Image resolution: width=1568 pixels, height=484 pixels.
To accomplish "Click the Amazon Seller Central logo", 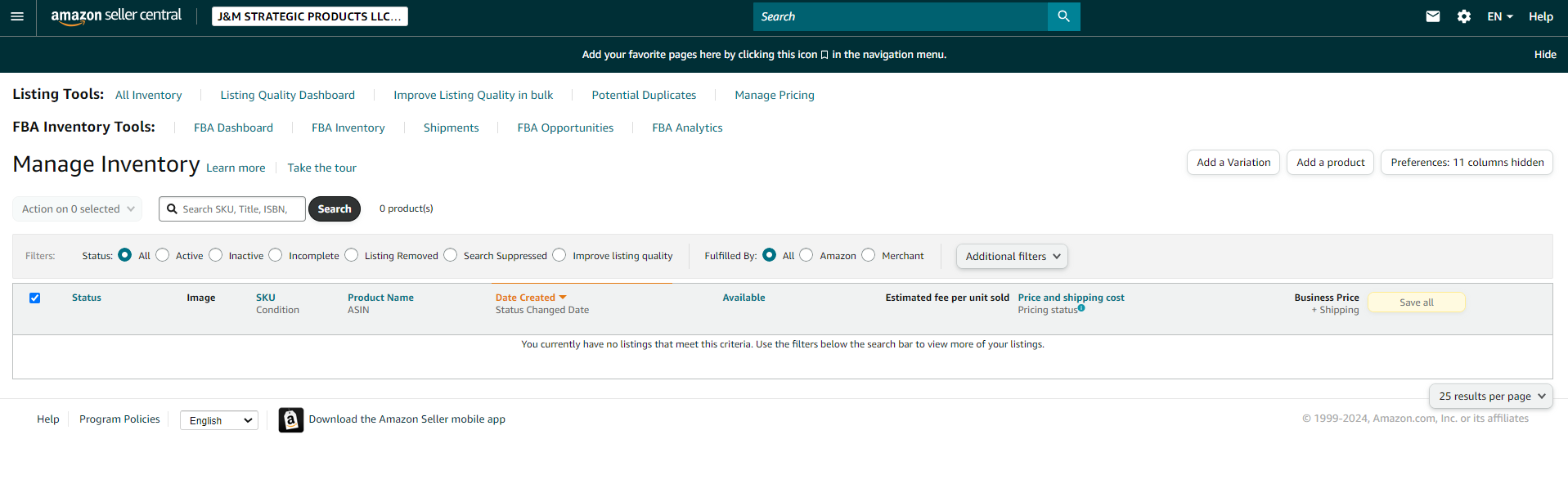I will [116, 16].
